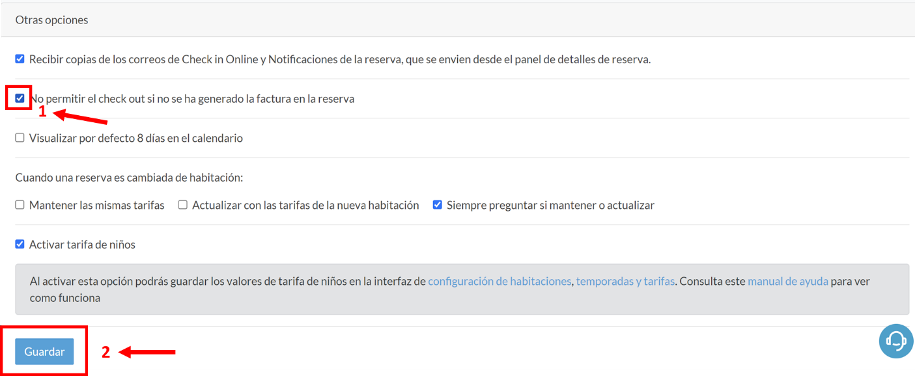Viewport: 916px width, 376px height.
Task: Check 'Mantener las mismas tarifas' option
Action: click(x=20, y=205)
